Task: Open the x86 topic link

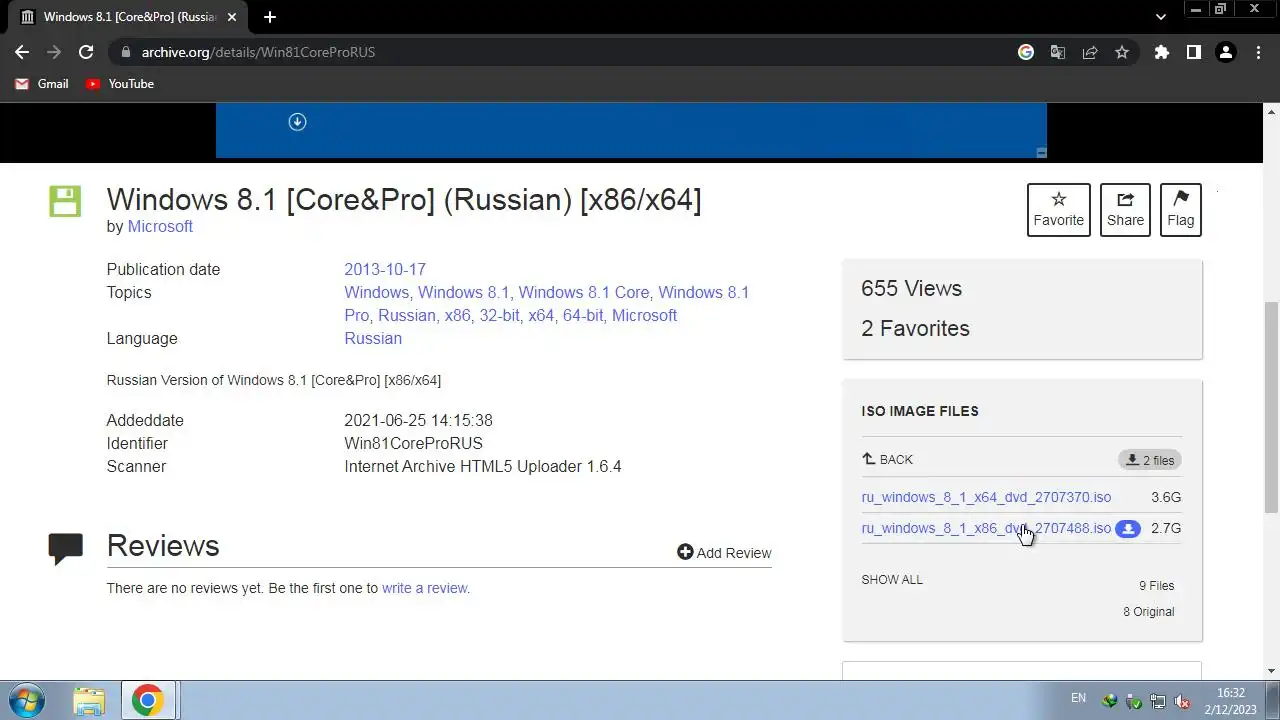Action: click(x=457, y=316)
